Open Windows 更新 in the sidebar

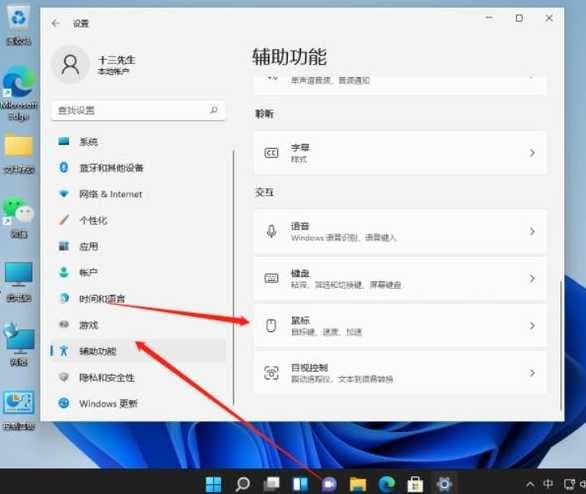point(138,404)
